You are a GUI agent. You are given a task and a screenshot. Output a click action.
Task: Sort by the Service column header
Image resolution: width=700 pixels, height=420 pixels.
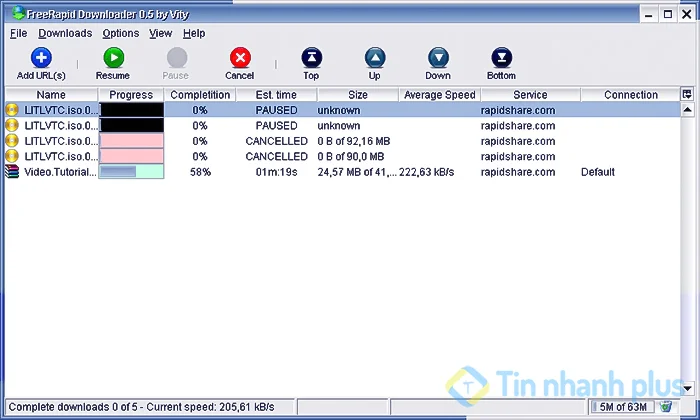point(530,95)
